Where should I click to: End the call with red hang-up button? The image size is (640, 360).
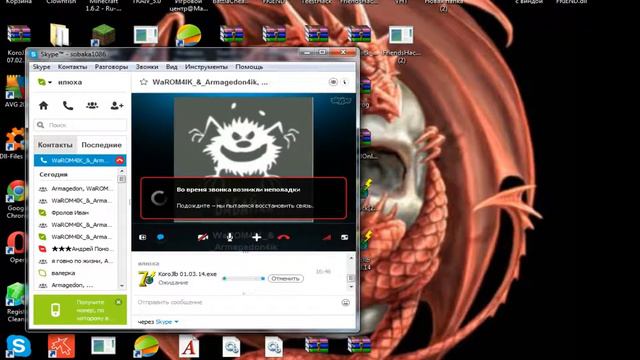[284, 237]
